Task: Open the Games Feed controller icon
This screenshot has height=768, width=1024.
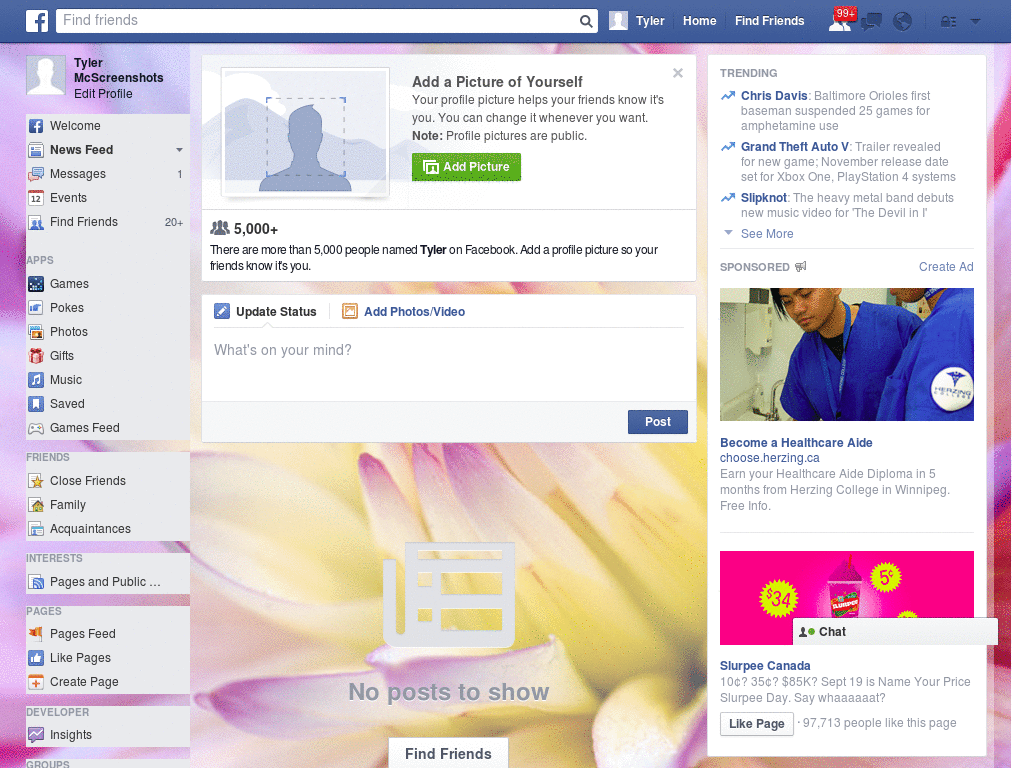Action: pos(36,428)
